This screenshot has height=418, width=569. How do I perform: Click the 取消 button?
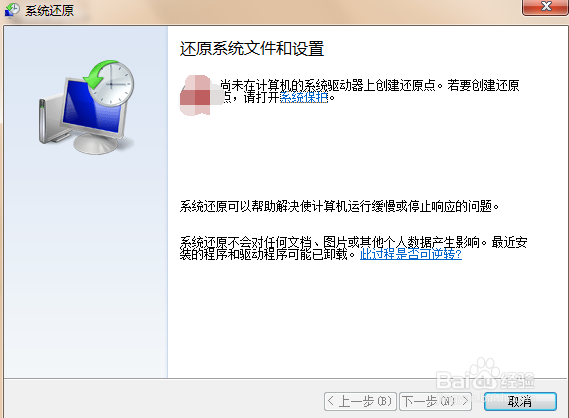tap(520, 401)
